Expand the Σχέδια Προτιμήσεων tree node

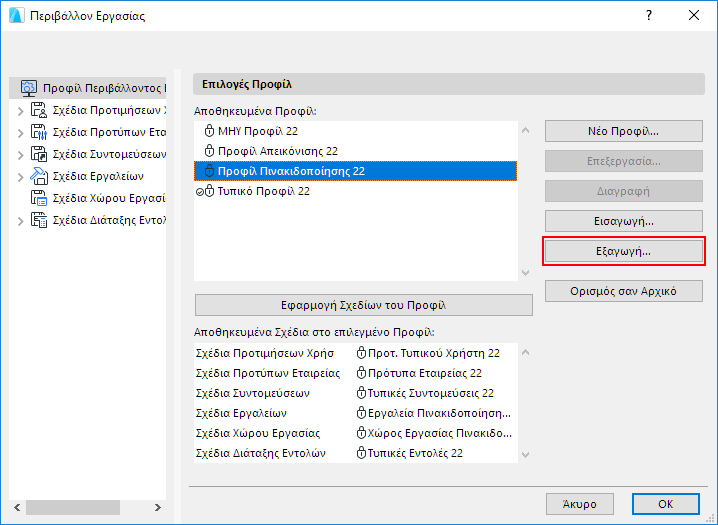point(20,110)
